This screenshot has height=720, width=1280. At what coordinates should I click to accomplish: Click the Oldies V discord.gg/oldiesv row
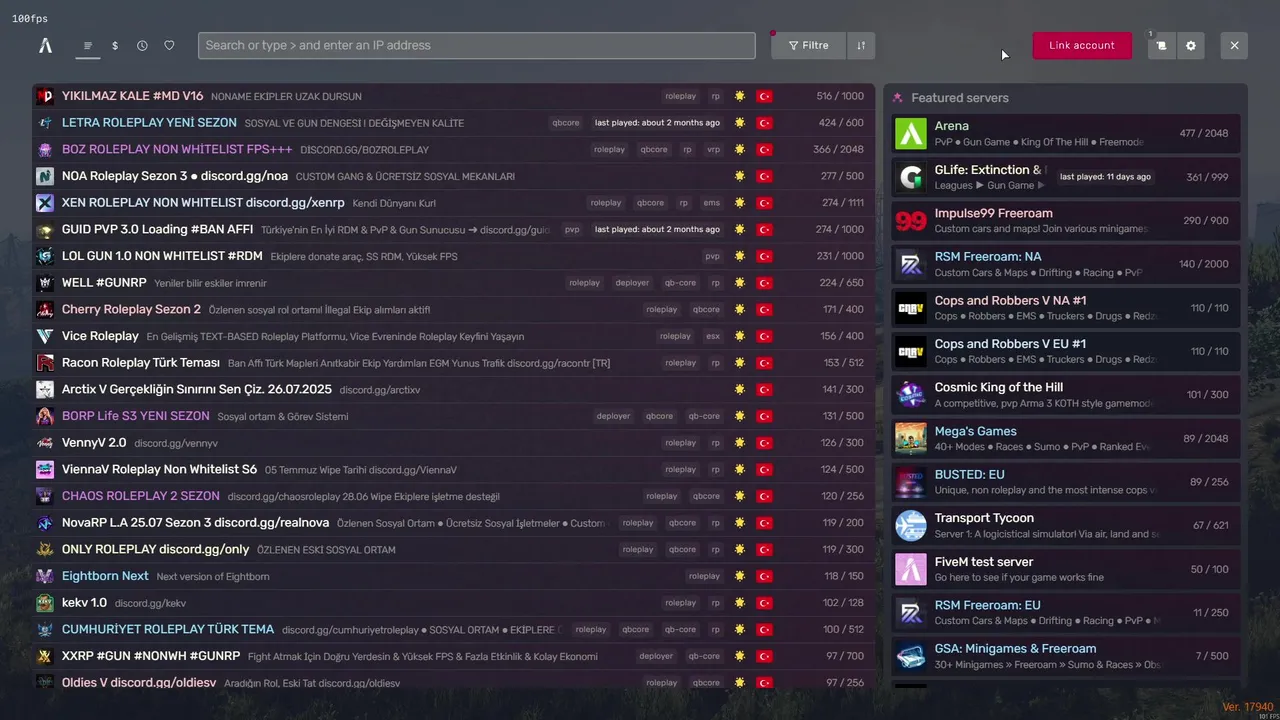pyautogui.click(x=454, y=682)
